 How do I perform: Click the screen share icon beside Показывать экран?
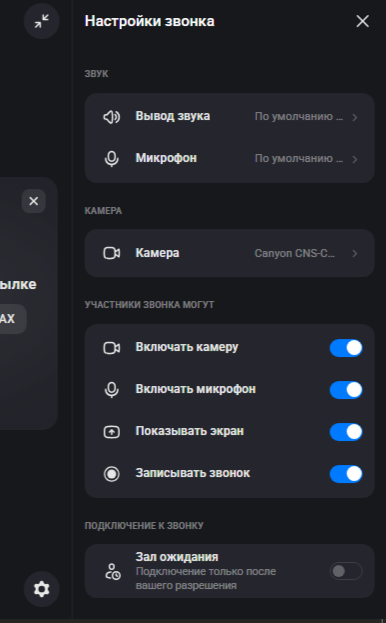112,431
